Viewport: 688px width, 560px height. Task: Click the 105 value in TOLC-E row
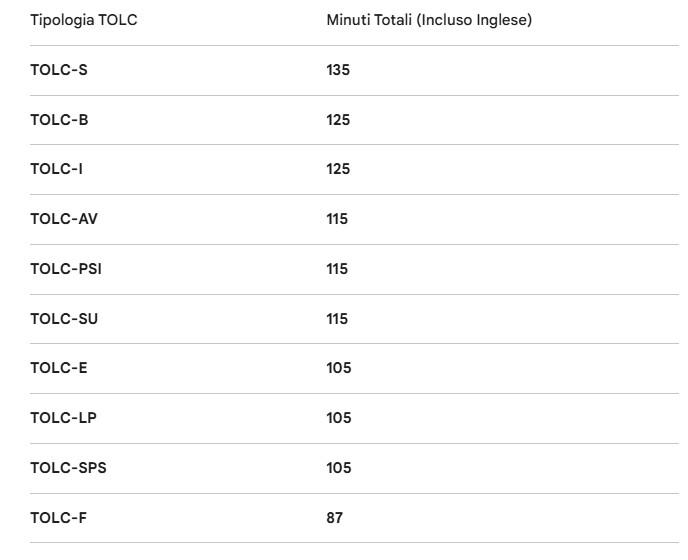click(339, 368)
